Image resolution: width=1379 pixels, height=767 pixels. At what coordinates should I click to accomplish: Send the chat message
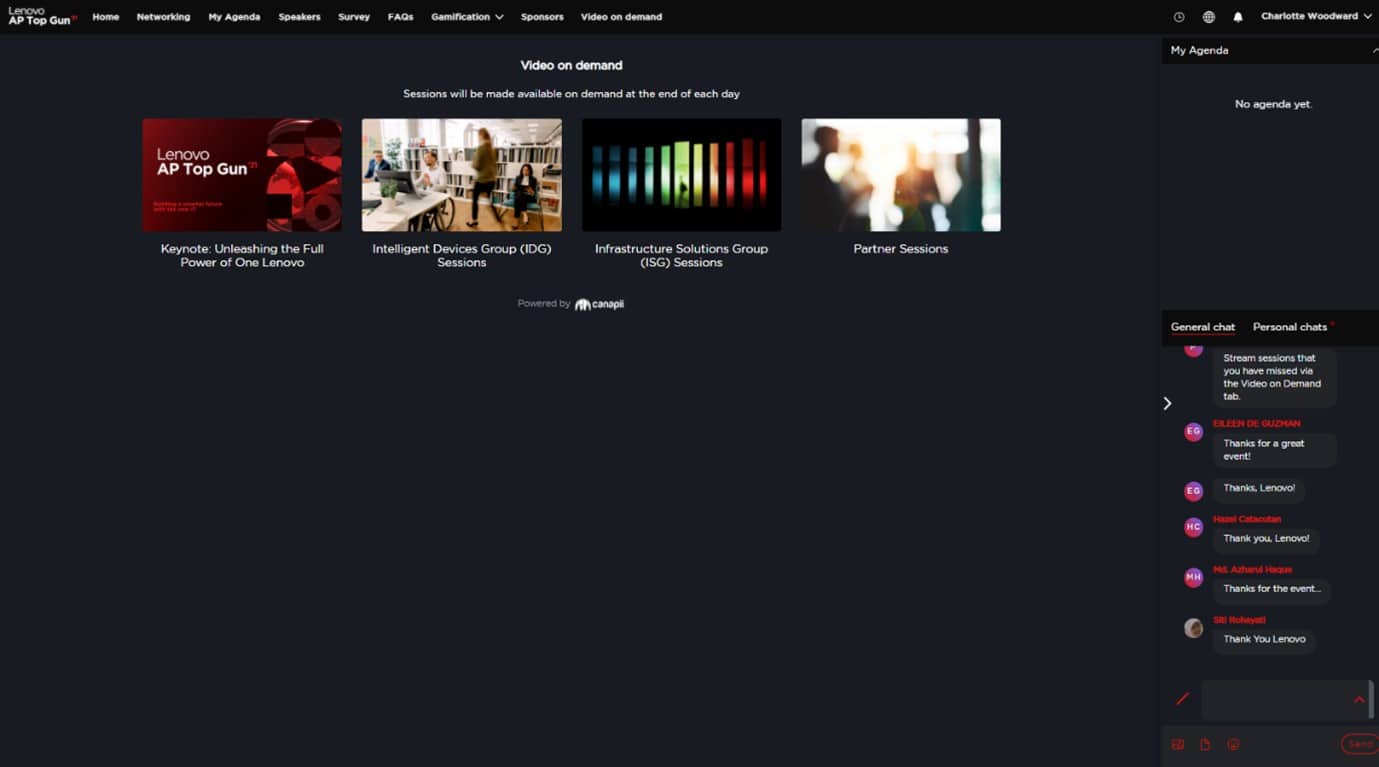coord(1359,744)
